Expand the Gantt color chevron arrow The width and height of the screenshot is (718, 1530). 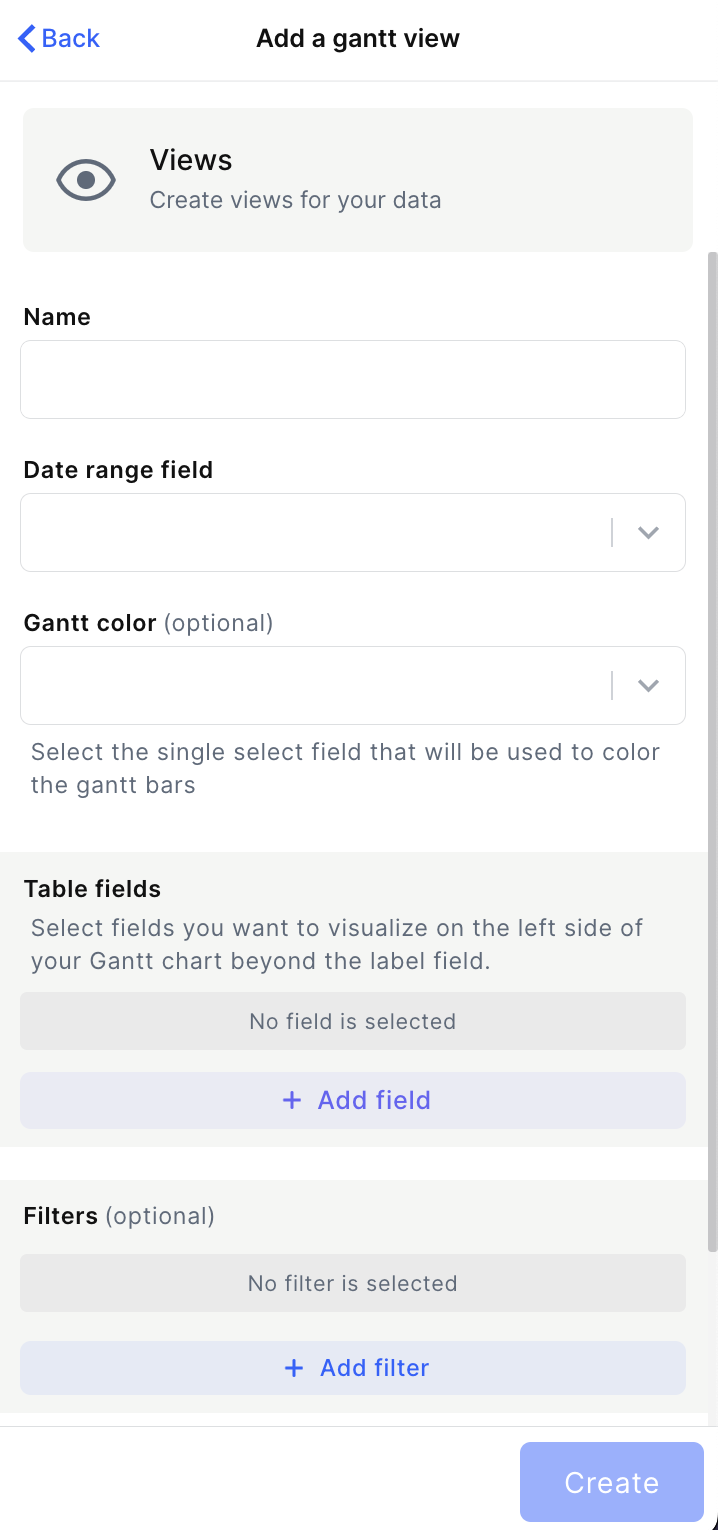point(648,686)
